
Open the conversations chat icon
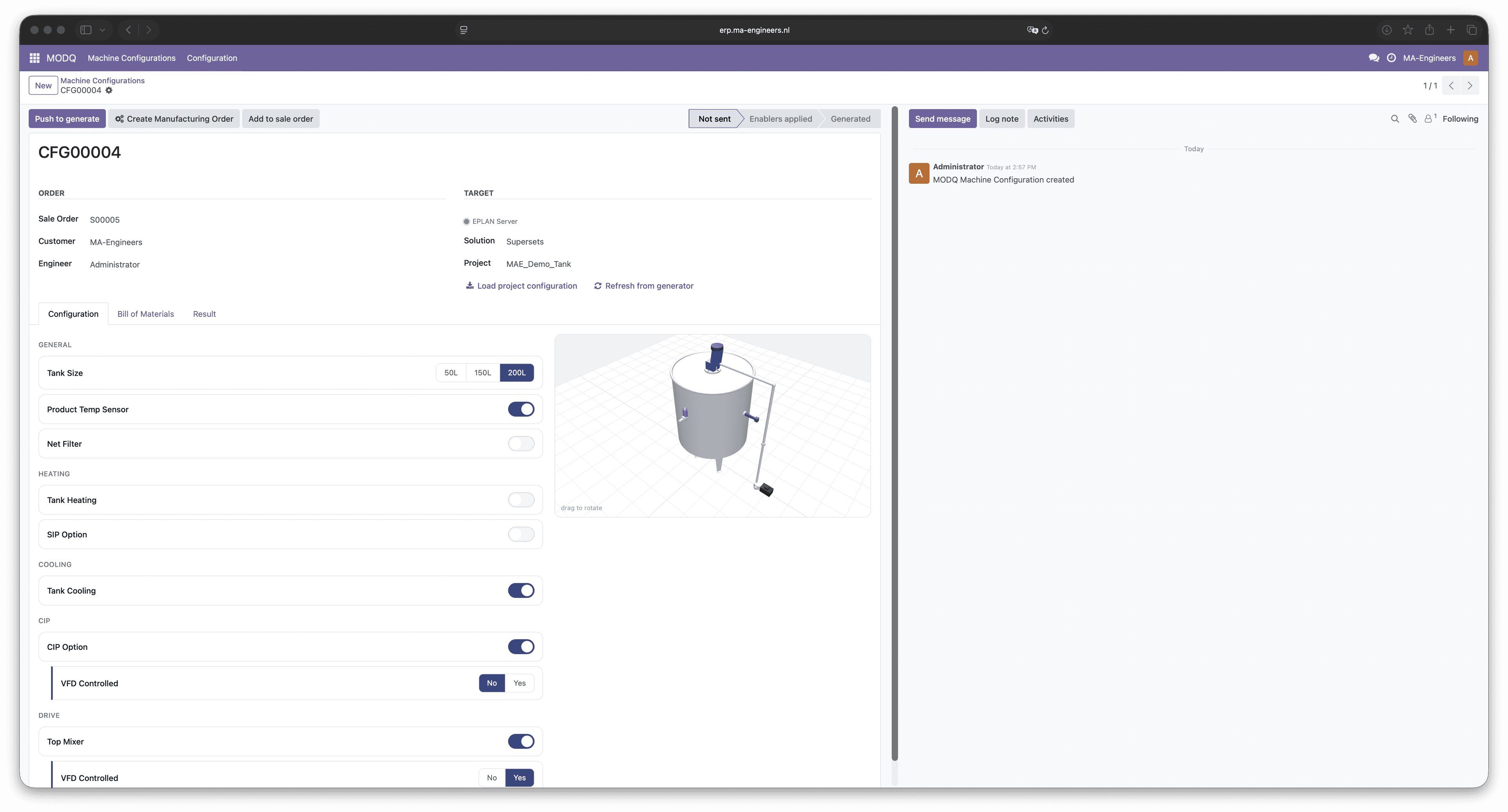click(x=1373, y=58)
